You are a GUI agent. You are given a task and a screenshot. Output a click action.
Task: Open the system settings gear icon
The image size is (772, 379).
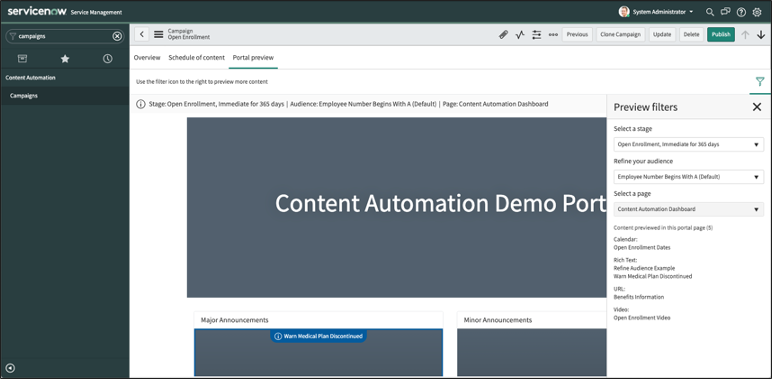(x=757, y=12)
